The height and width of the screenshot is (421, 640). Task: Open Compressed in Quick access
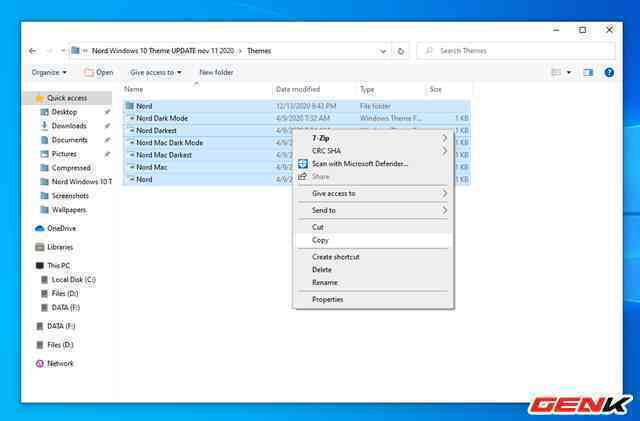click(71, 168)
